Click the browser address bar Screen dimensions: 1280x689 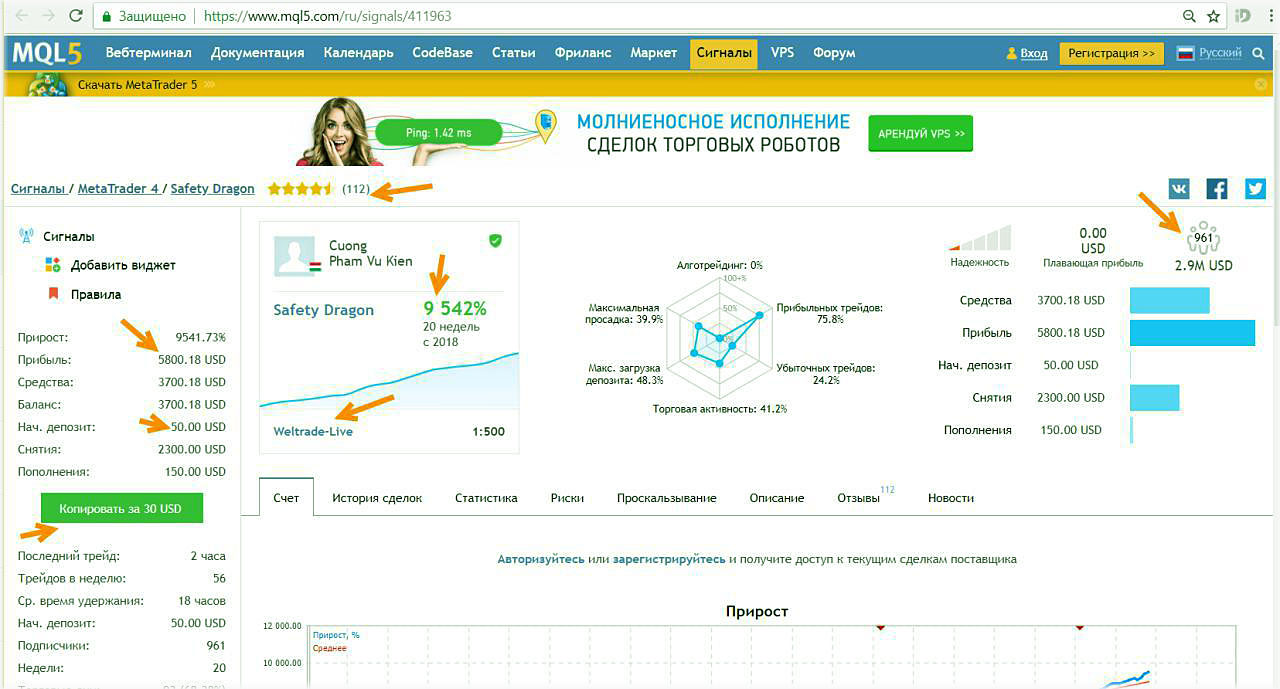640,16
